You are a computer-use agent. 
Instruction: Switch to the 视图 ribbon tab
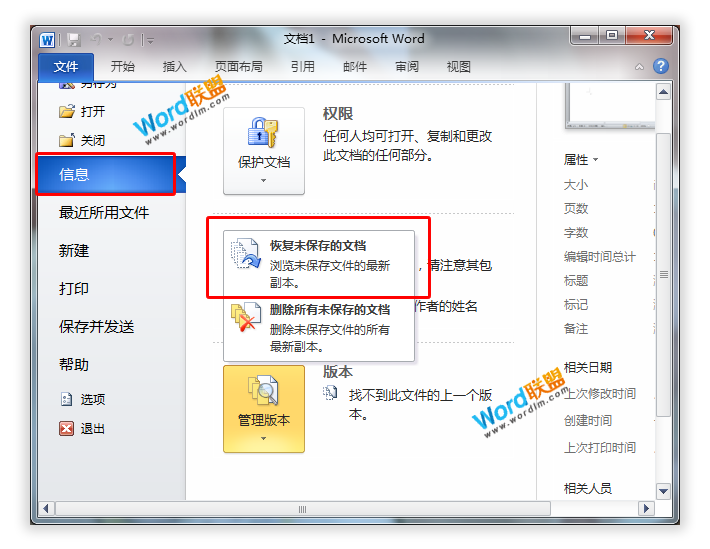(x=459, y=67)
